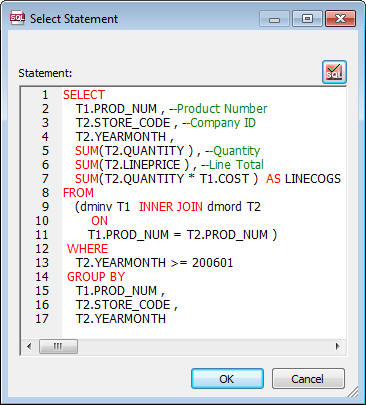Click the --Company ID comment
The height and width of the screenshot is (405, 366).
click(219, 123)
